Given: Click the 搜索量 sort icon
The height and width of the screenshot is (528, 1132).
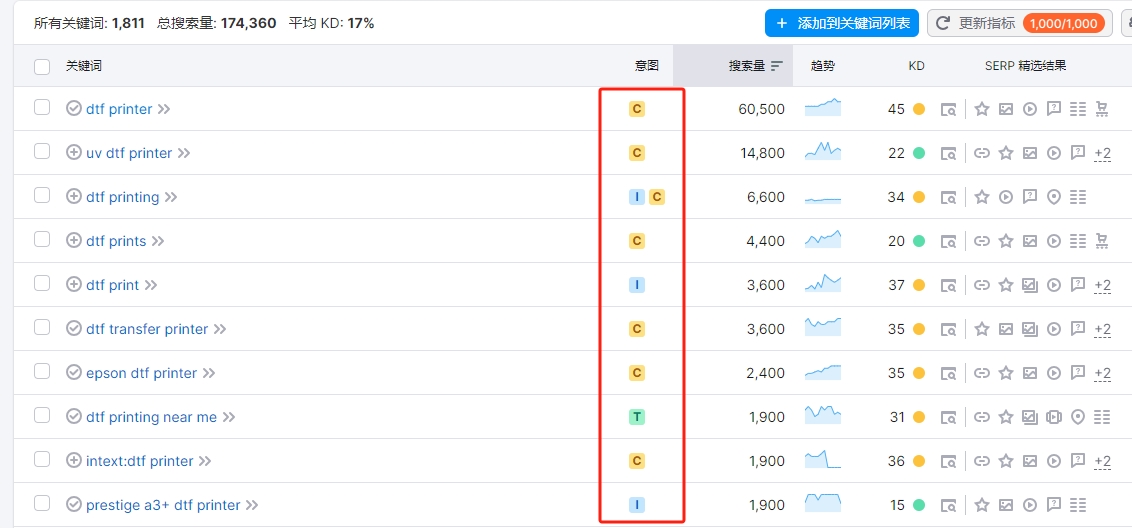Looking at the screenshot, I should [x=777, y=66].
